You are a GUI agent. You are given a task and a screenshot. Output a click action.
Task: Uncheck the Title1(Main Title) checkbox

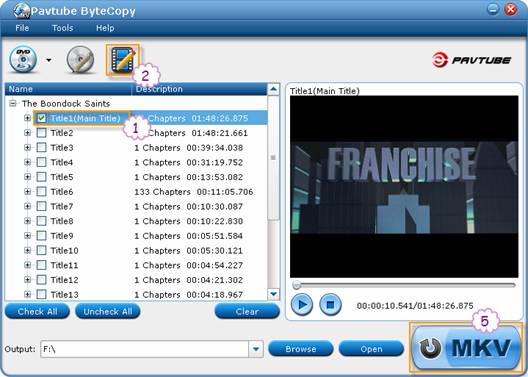tap(41, 118)
